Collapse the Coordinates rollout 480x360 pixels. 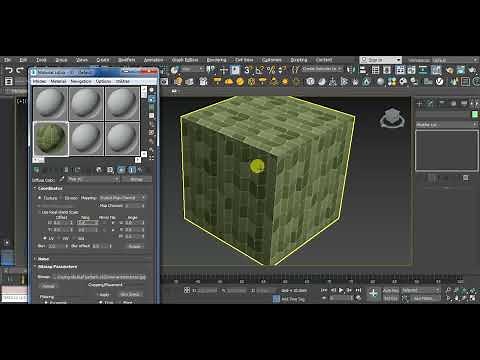50,189
